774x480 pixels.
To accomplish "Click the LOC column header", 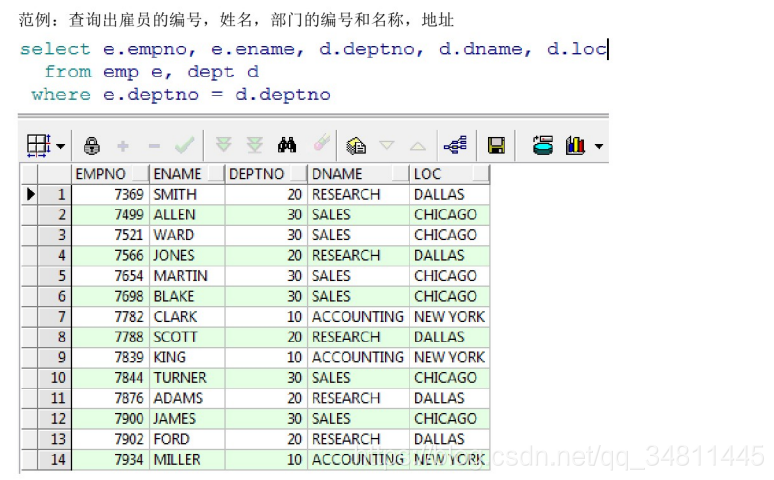I will (x=450, y=174).
